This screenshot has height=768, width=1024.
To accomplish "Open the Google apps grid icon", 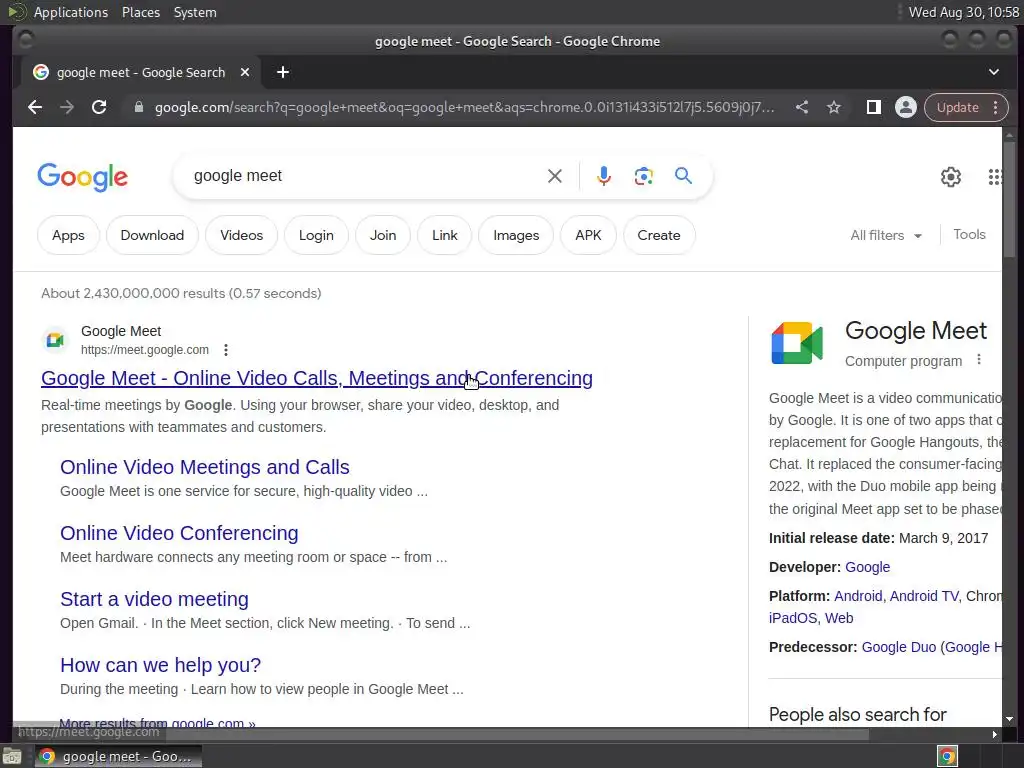I will click(995, 176).
